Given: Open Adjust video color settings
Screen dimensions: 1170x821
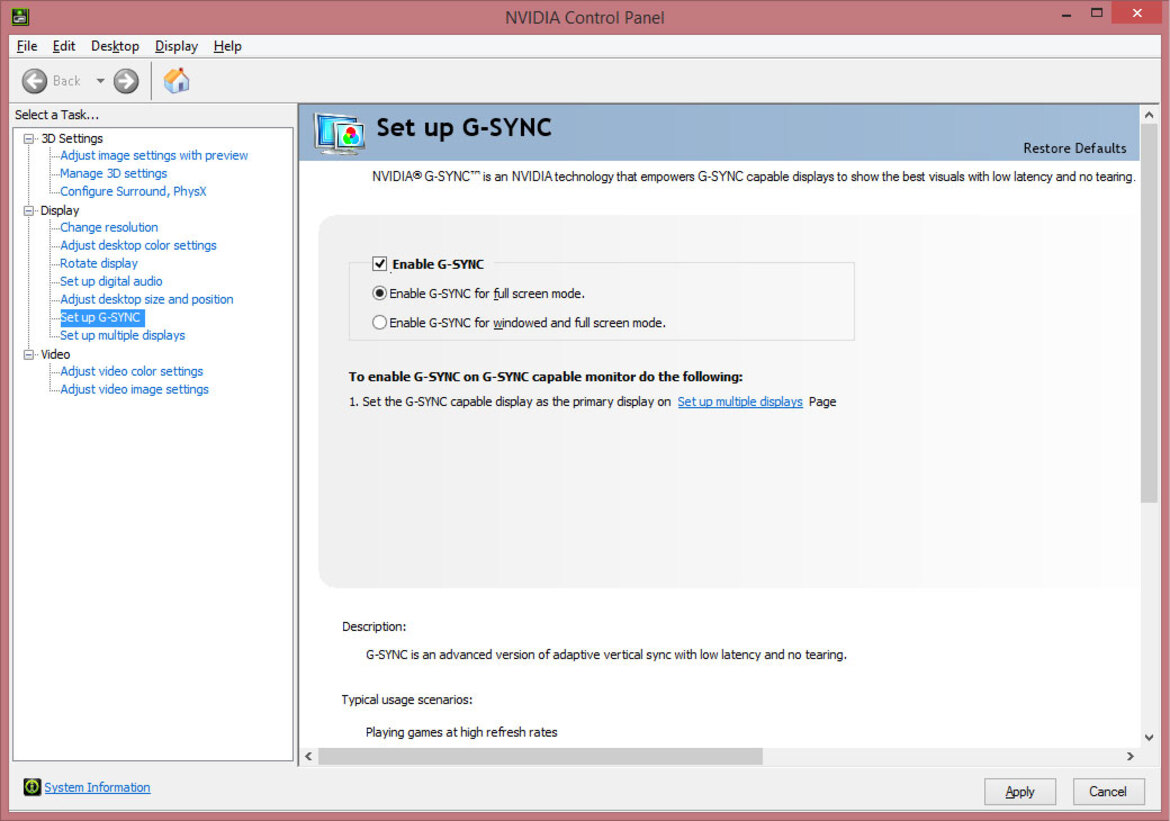Looking at the screenshot, I should tap(131, 371).
